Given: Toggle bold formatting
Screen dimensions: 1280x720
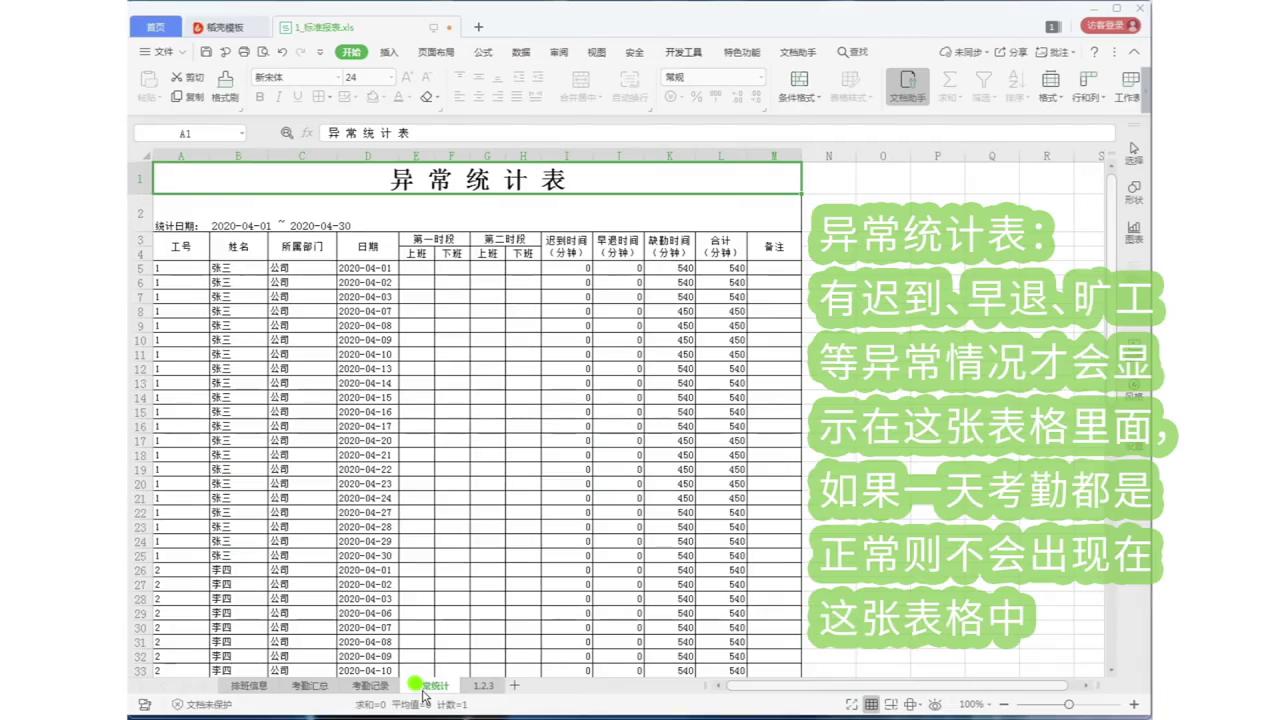Looking at the screenshot, I should pyautogui.click(x=259, y=97).
